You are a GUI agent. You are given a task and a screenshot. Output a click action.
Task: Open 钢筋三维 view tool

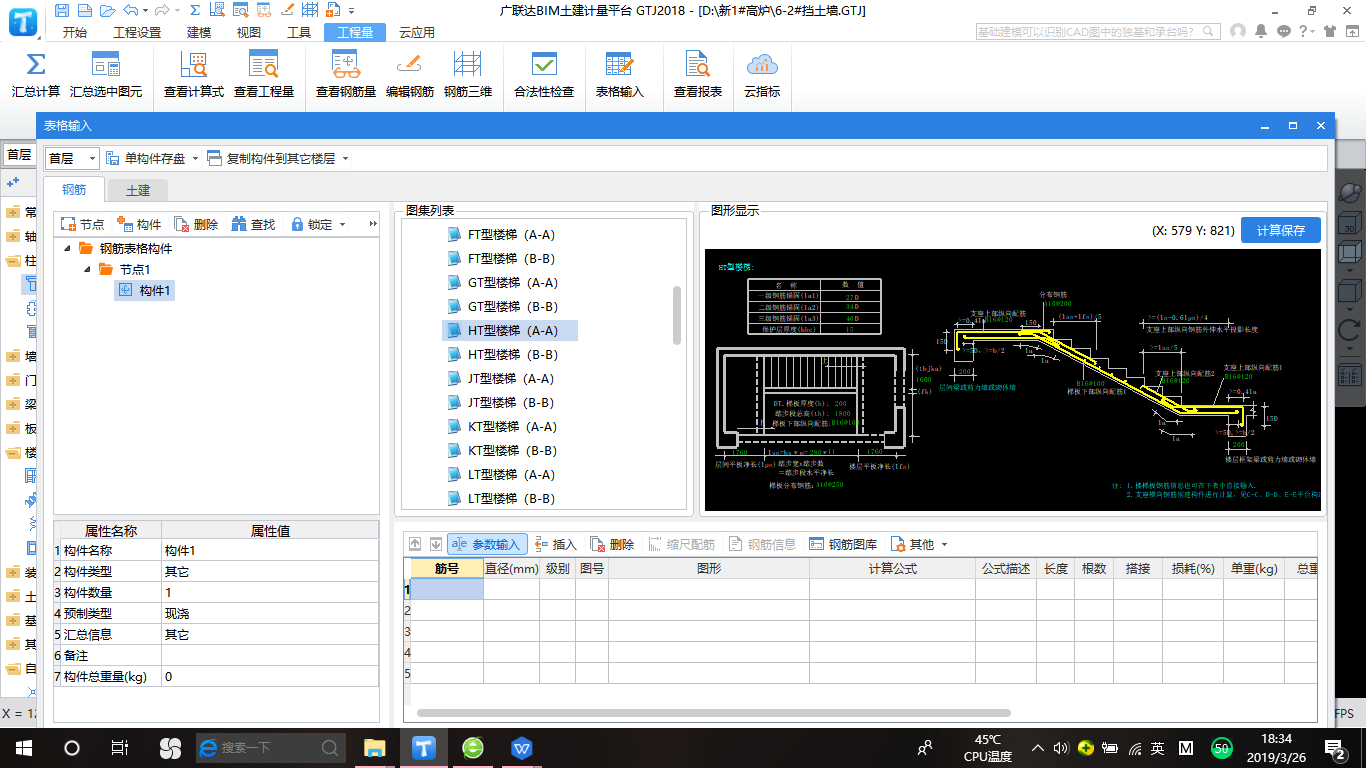[468, 75]
